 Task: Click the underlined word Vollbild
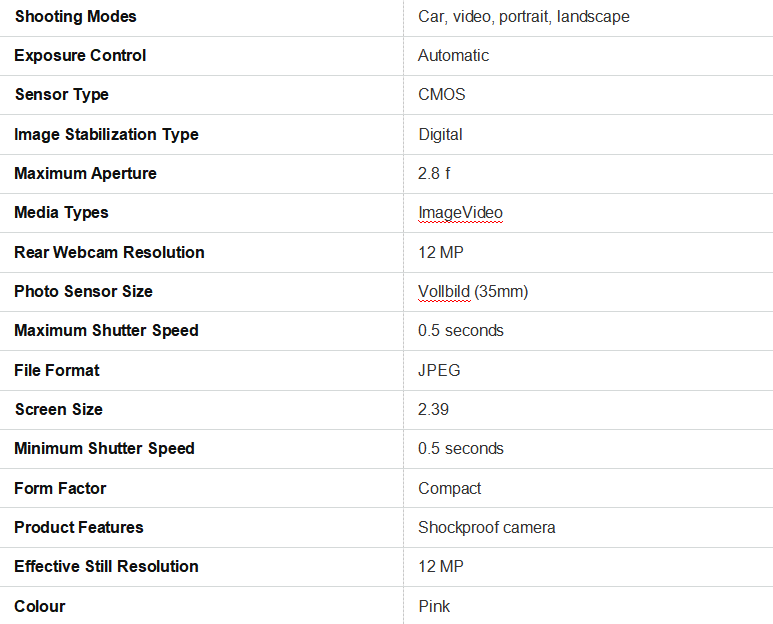click(x=443, y=291)
